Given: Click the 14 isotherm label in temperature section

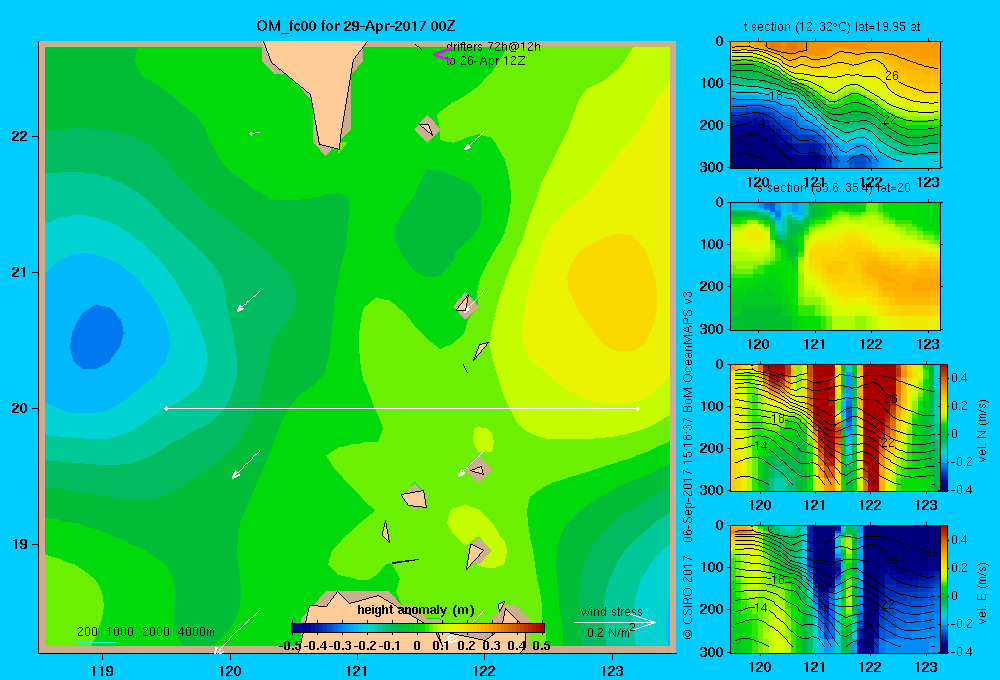Looking at the screenshot, I should pos(758,122).
